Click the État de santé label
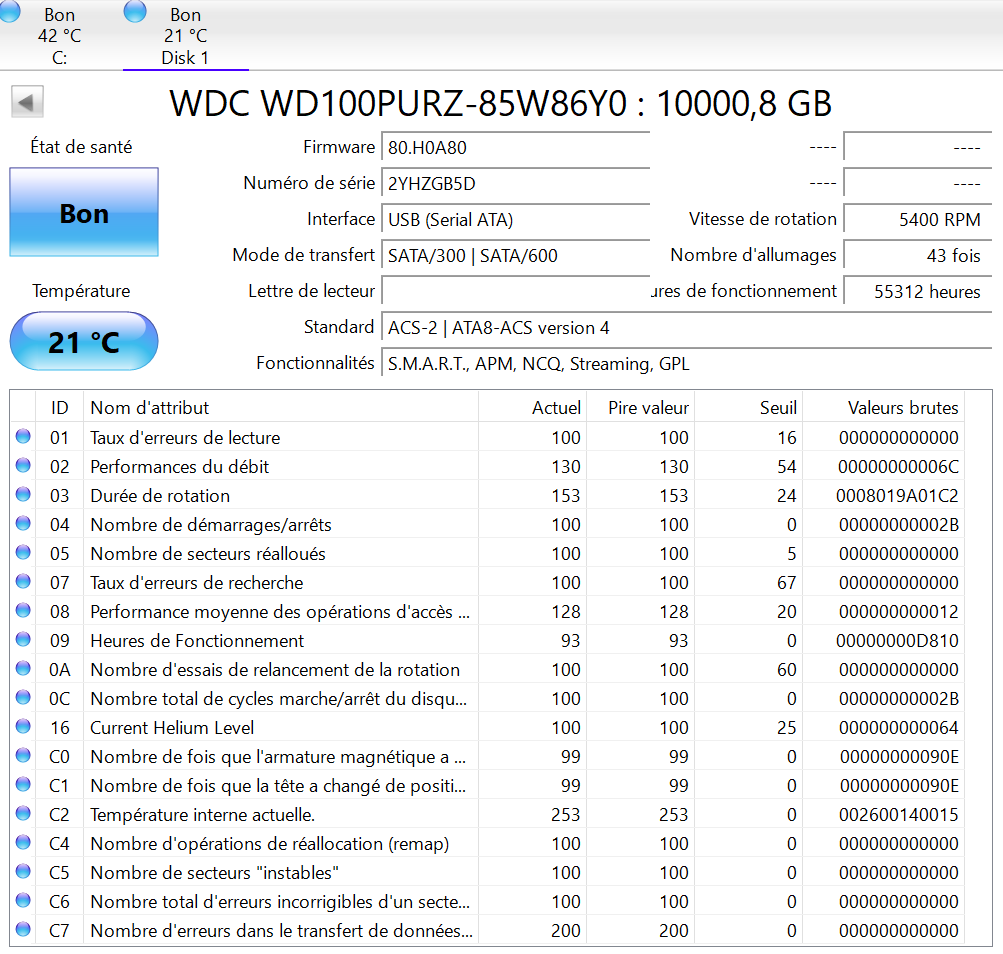 81,147
